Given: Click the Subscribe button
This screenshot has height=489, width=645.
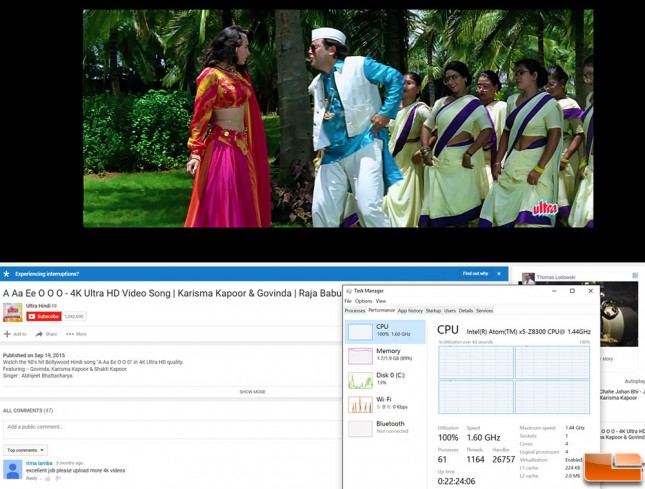Looking at the screenshot, I should click(44, 316).
